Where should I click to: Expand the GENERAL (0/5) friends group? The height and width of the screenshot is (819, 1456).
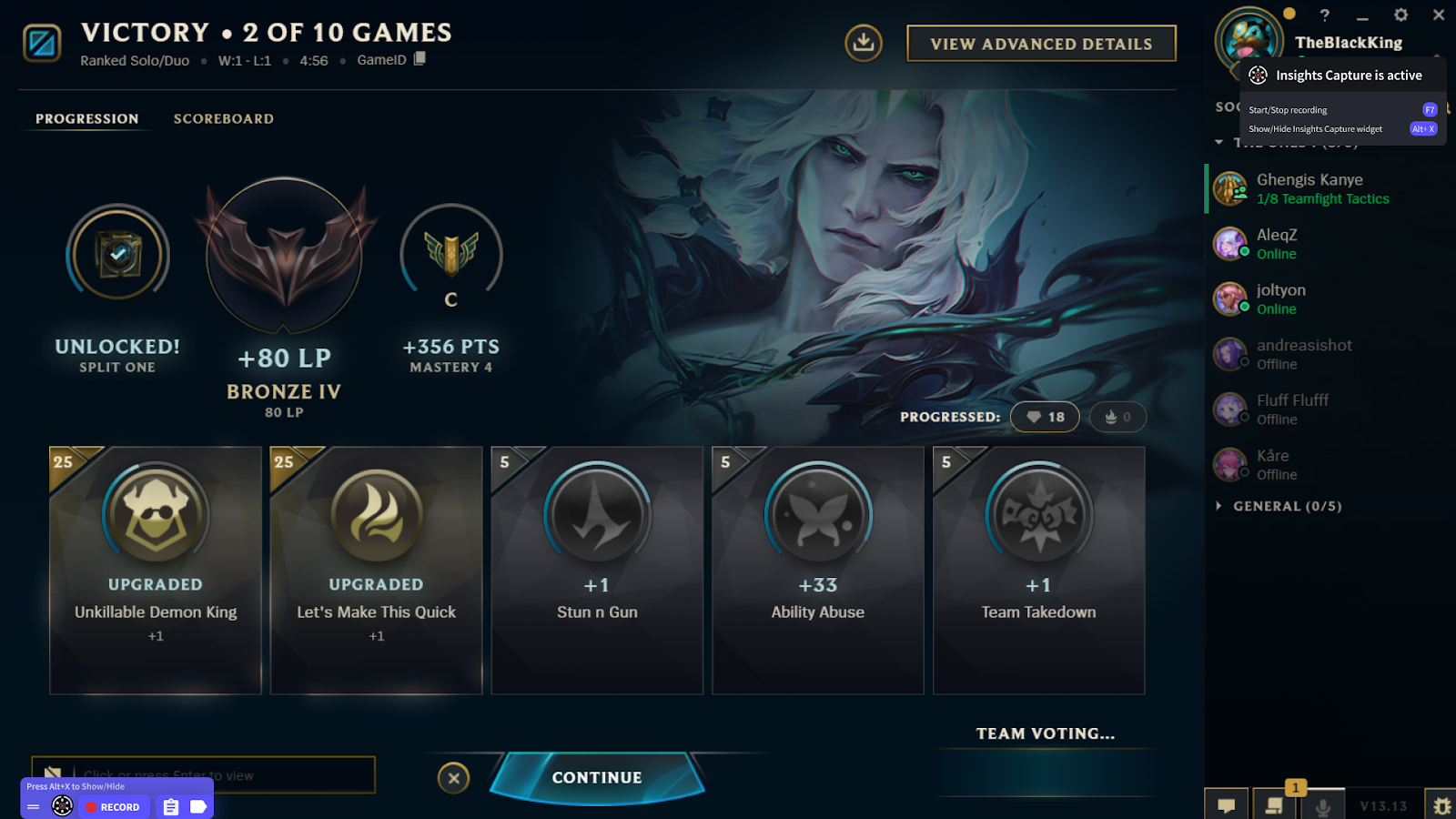[x=1279, y=506]
